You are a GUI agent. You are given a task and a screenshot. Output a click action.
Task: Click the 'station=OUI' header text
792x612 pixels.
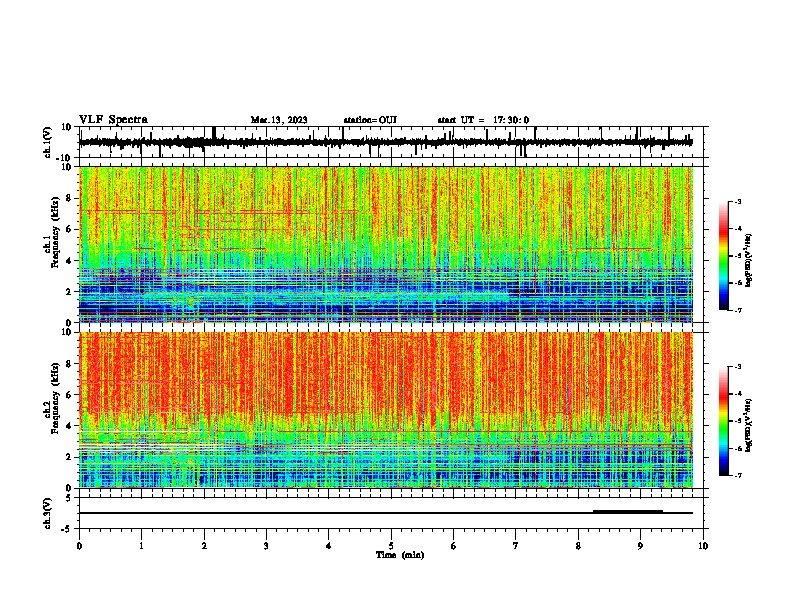[370, 120]
